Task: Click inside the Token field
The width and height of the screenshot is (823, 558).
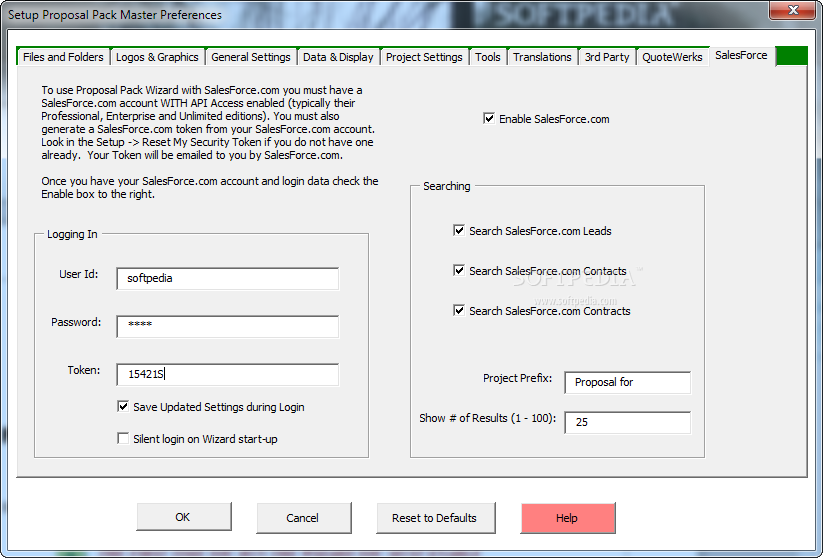Action: point(227,374)
